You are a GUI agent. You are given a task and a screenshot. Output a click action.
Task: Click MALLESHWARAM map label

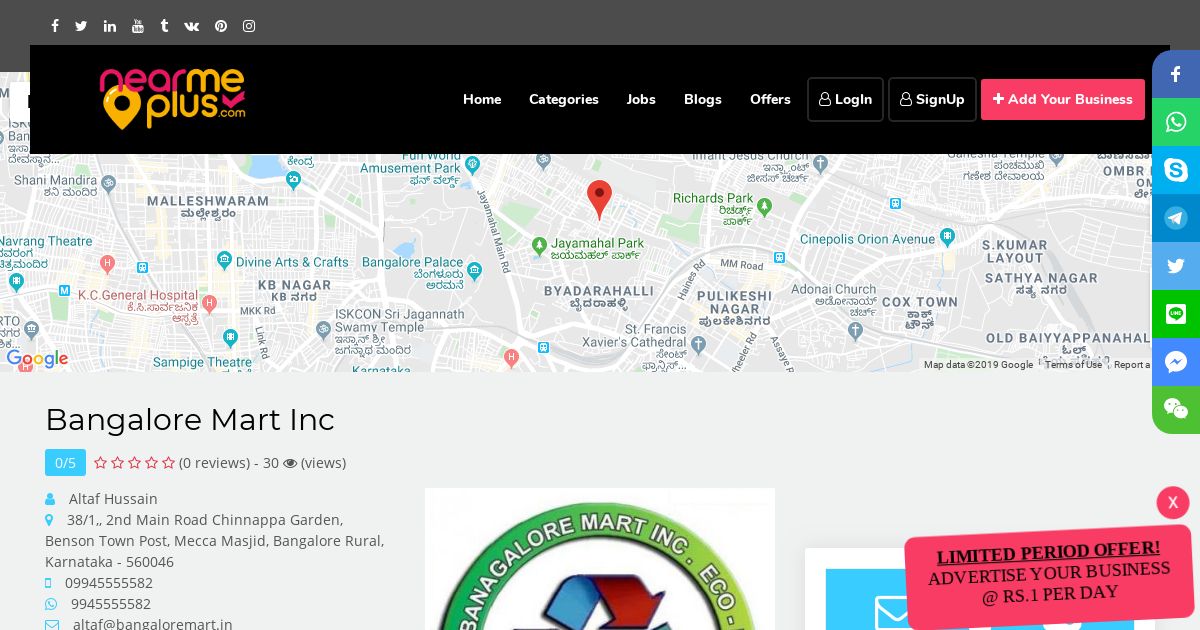point(208,201)
